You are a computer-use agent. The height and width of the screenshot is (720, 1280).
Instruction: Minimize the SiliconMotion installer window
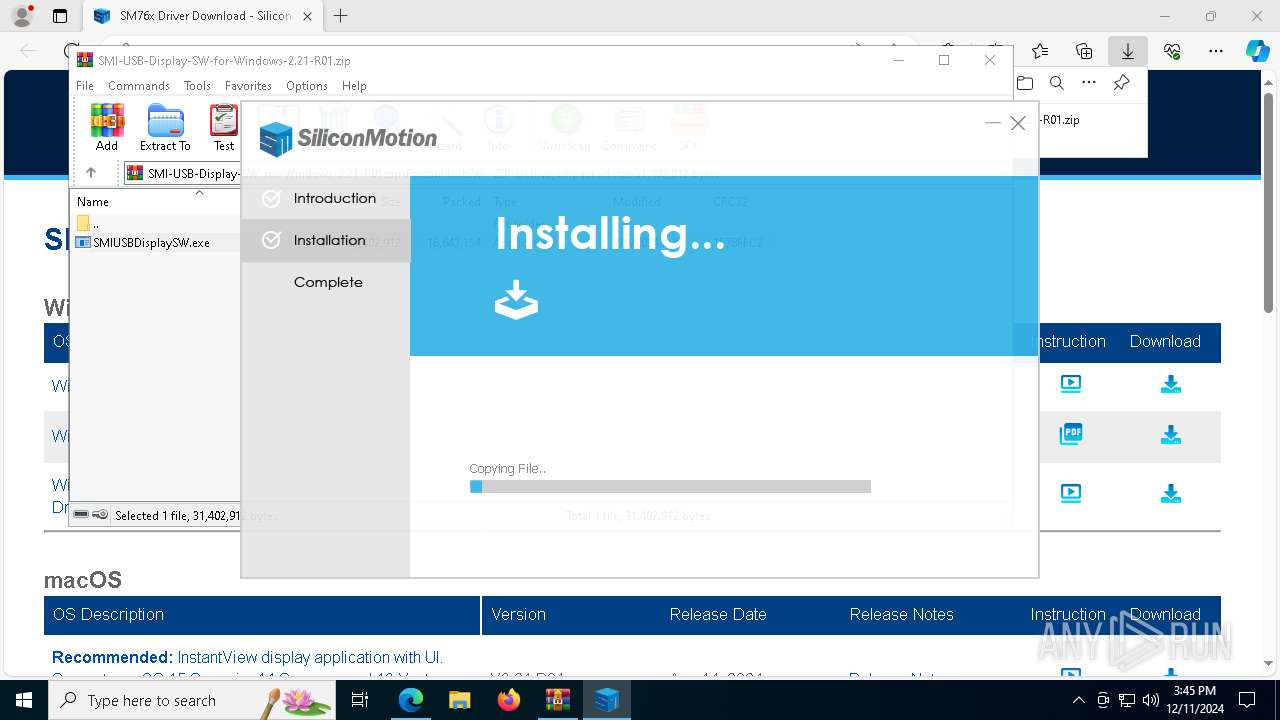(x=992, y=123)
